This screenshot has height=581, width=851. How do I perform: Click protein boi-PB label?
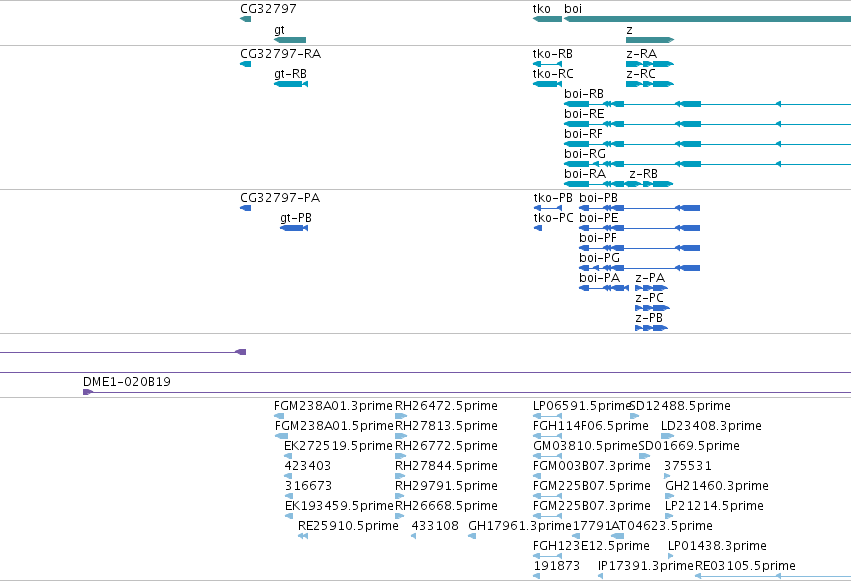click(598, 198)
